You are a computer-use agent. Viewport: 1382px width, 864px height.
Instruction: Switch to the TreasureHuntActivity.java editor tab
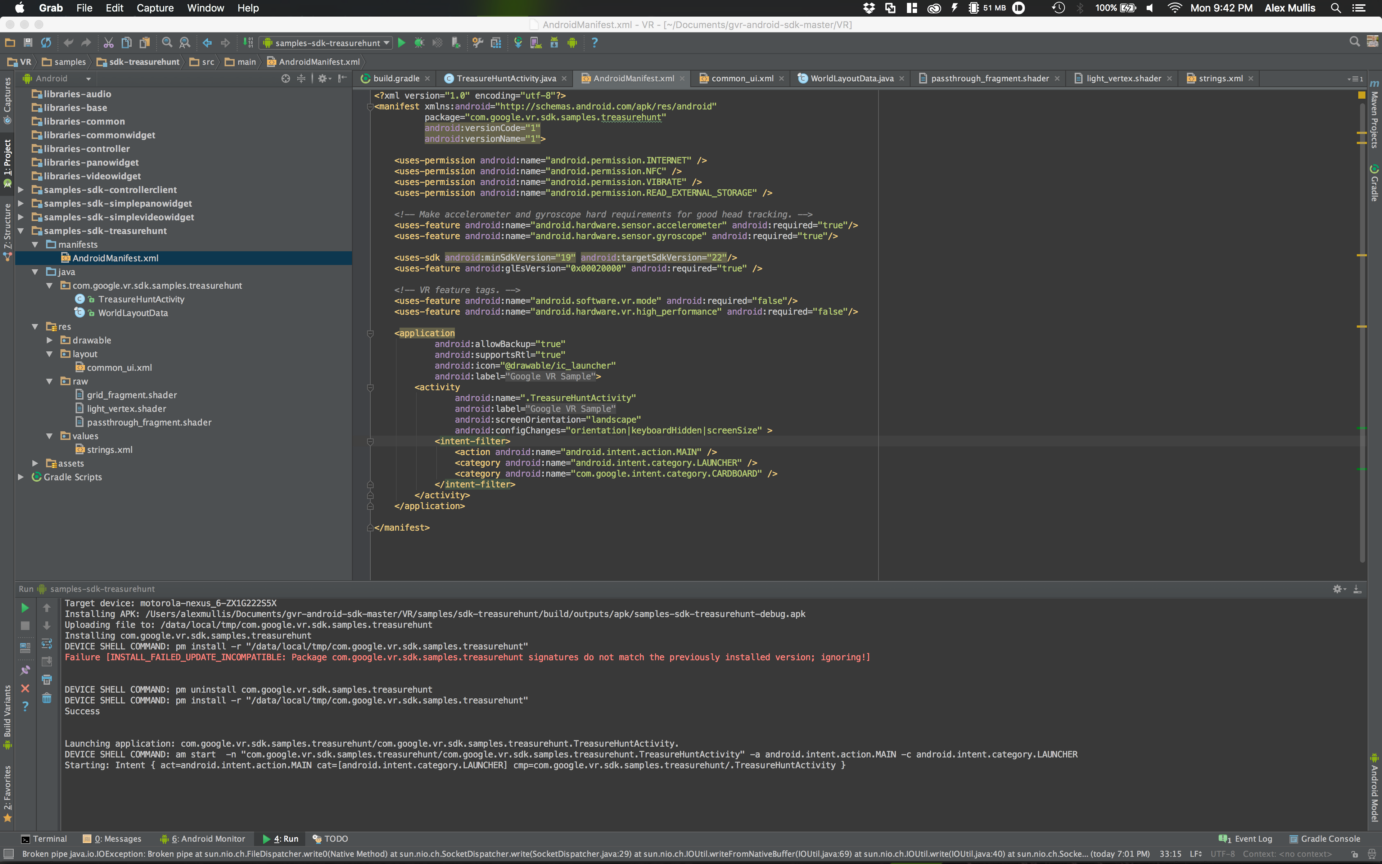pyautogui.click(x=506, y=78)
